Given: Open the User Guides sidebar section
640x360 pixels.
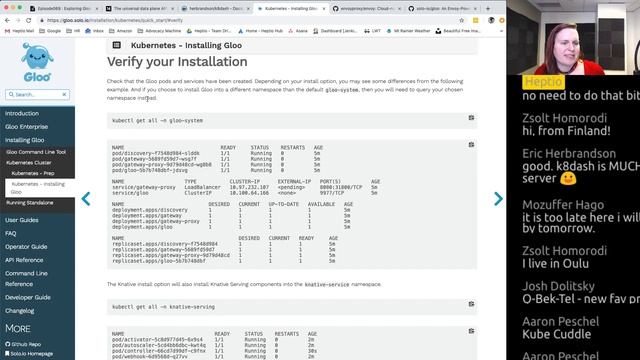Looking at the screenshot, I should coord(22,220).
